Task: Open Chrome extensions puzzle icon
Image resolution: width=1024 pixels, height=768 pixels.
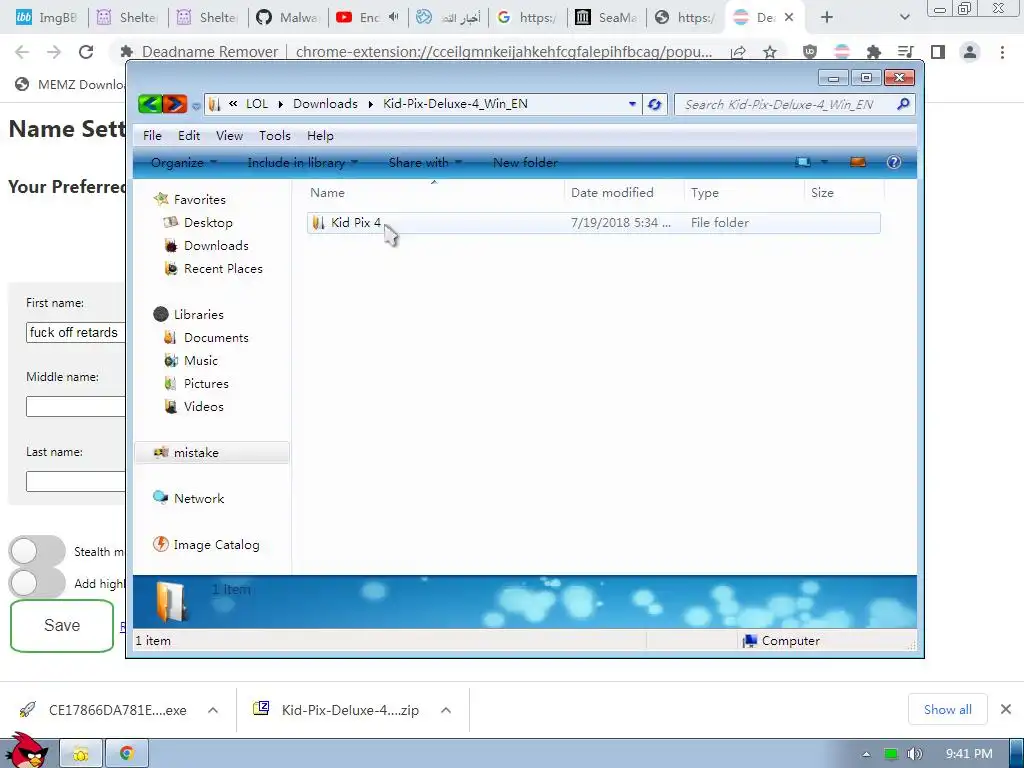Action: point(873,52)
